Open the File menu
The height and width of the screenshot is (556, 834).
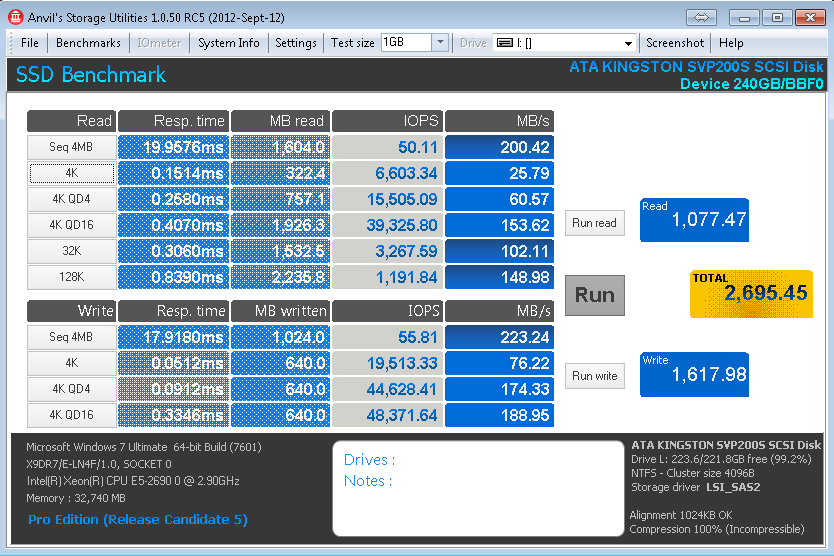coord(30,43)
